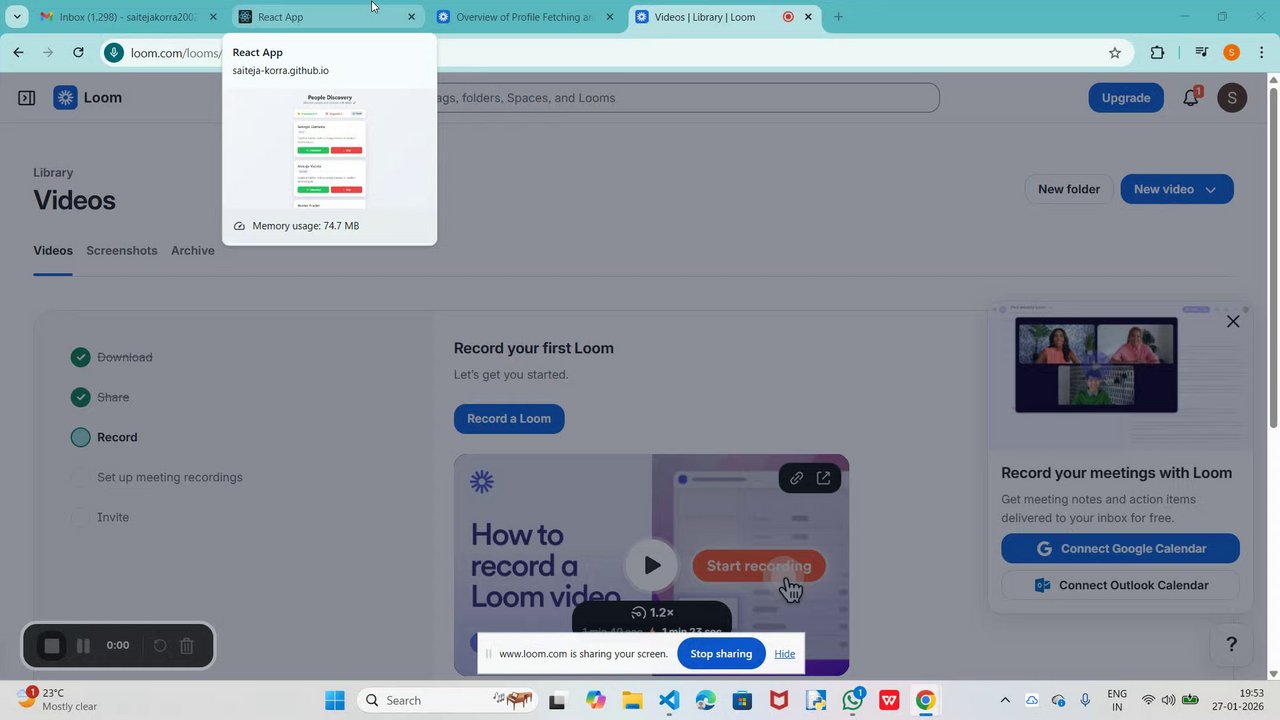Open File Explorer from the taskbar
Image resolution: width=1280 pixels, height=720 pixels.
(632, 700)
